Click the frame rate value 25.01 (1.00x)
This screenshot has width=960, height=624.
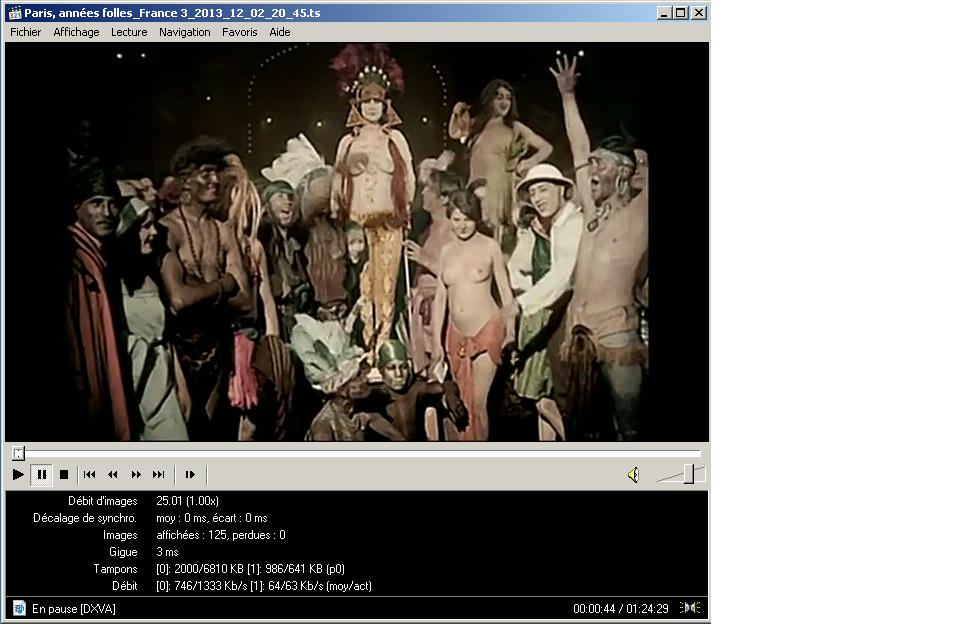coord(187,501)
